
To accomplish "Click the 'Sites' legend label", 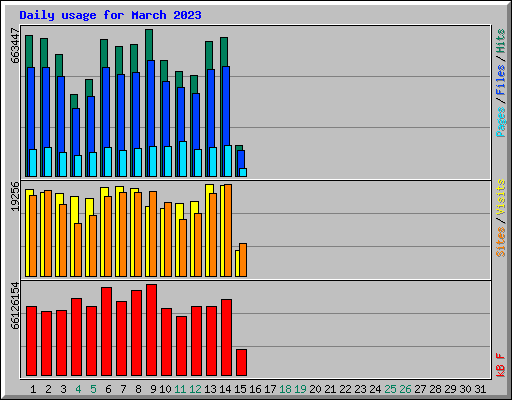I will [500, 242].
